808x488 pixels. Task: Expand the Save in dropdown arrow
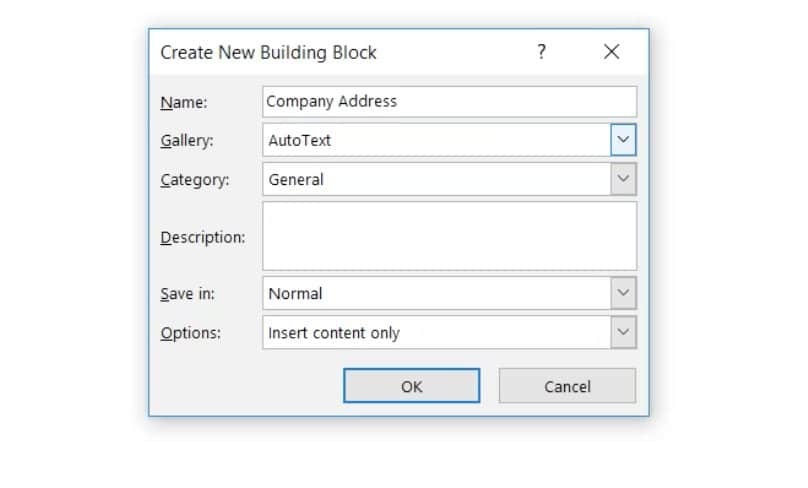click(624, 293)
